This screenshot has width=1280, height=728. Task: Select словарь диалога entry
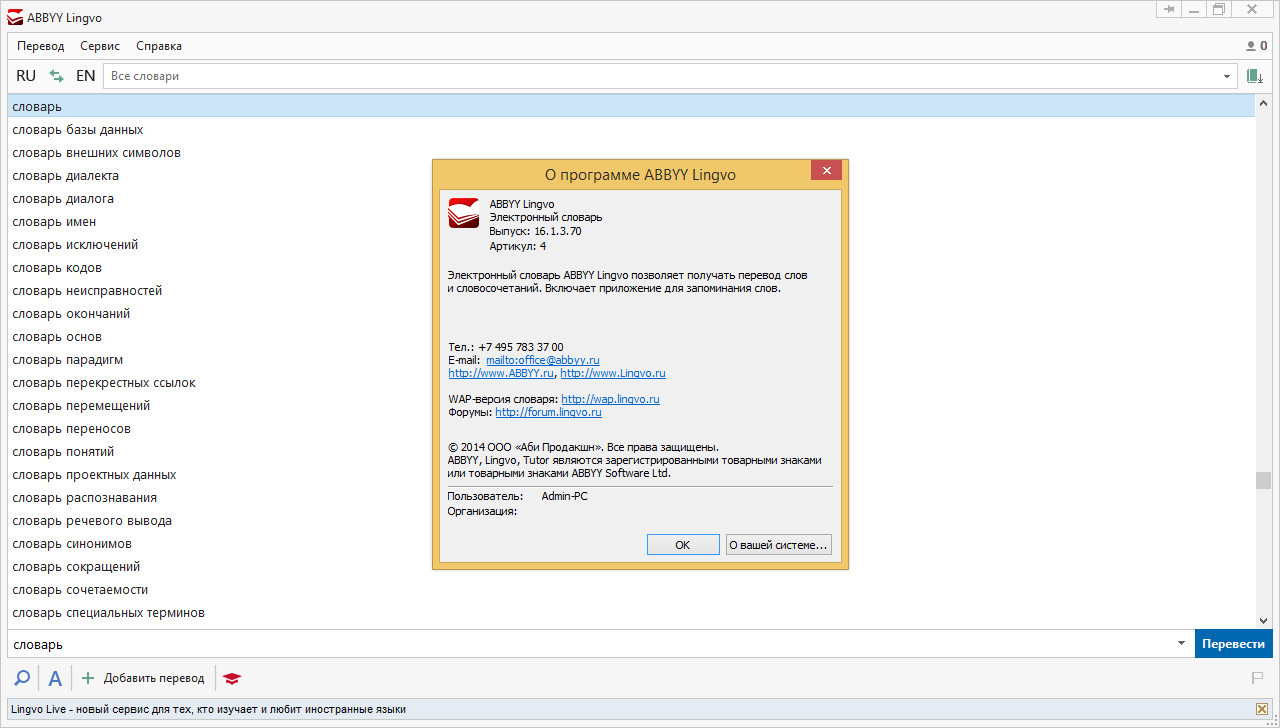click(631, 198)
